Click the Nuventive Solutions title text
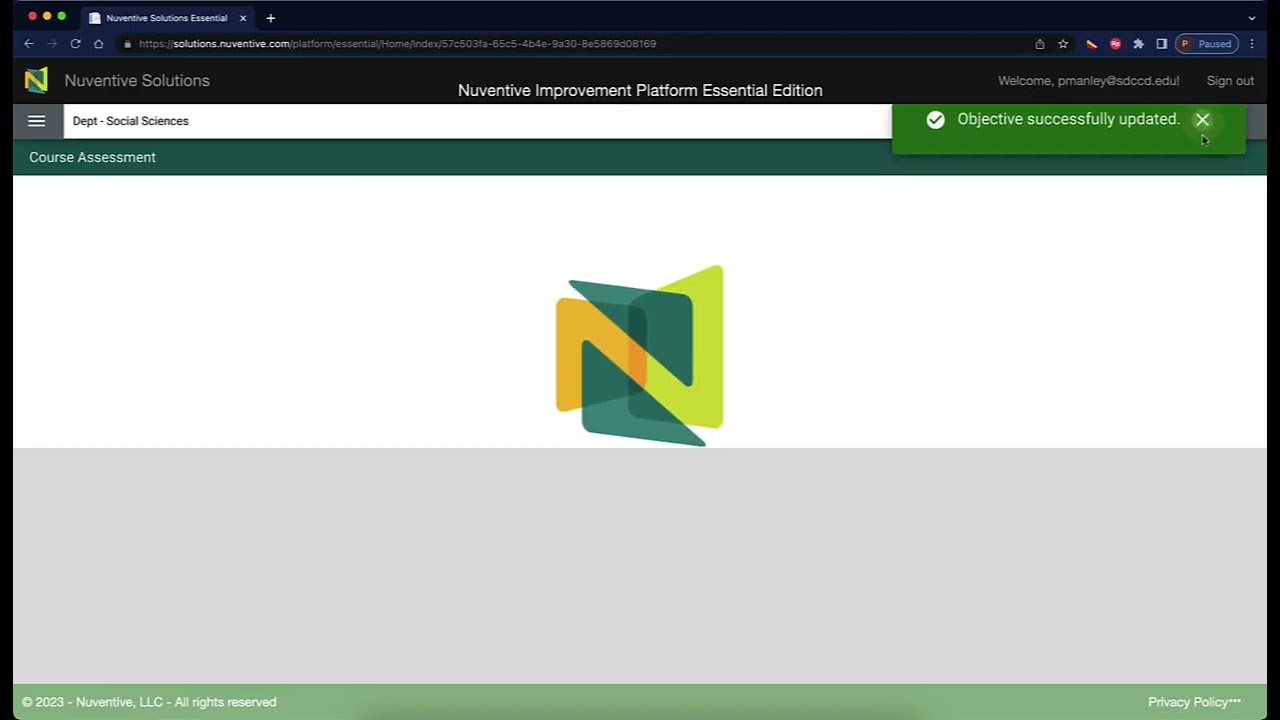1280x720 pixels. click(x=137, y=81)
